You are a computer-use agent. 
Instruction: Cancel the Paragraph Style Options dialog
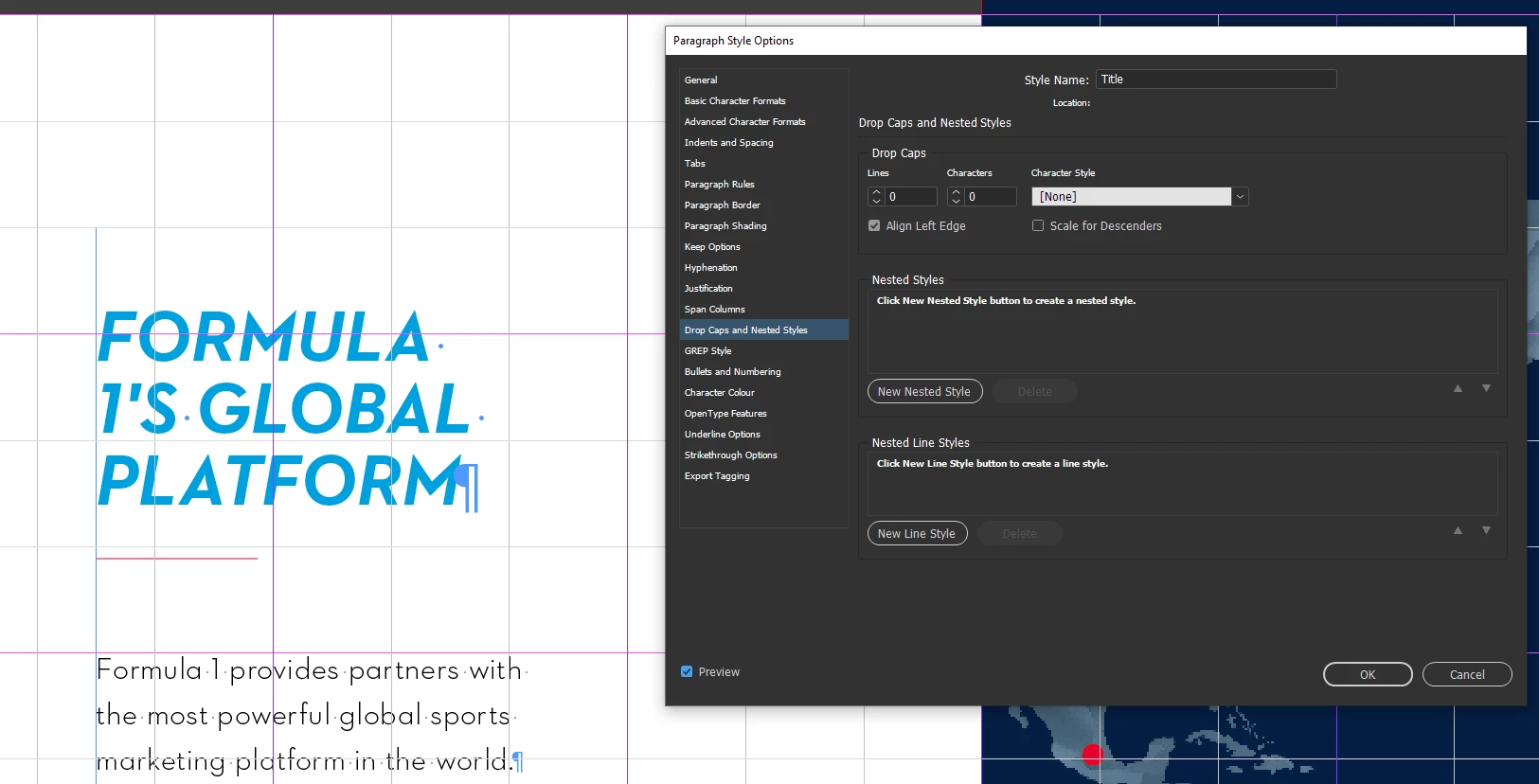[x=1467, y=675]
